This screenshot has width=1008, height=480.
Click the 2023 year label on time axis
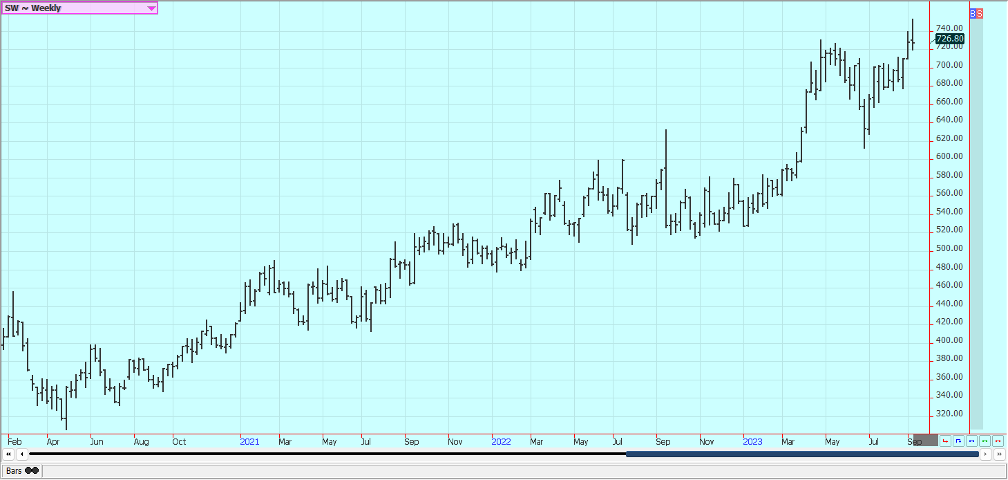pyautogui.click(x=753, y=440)
